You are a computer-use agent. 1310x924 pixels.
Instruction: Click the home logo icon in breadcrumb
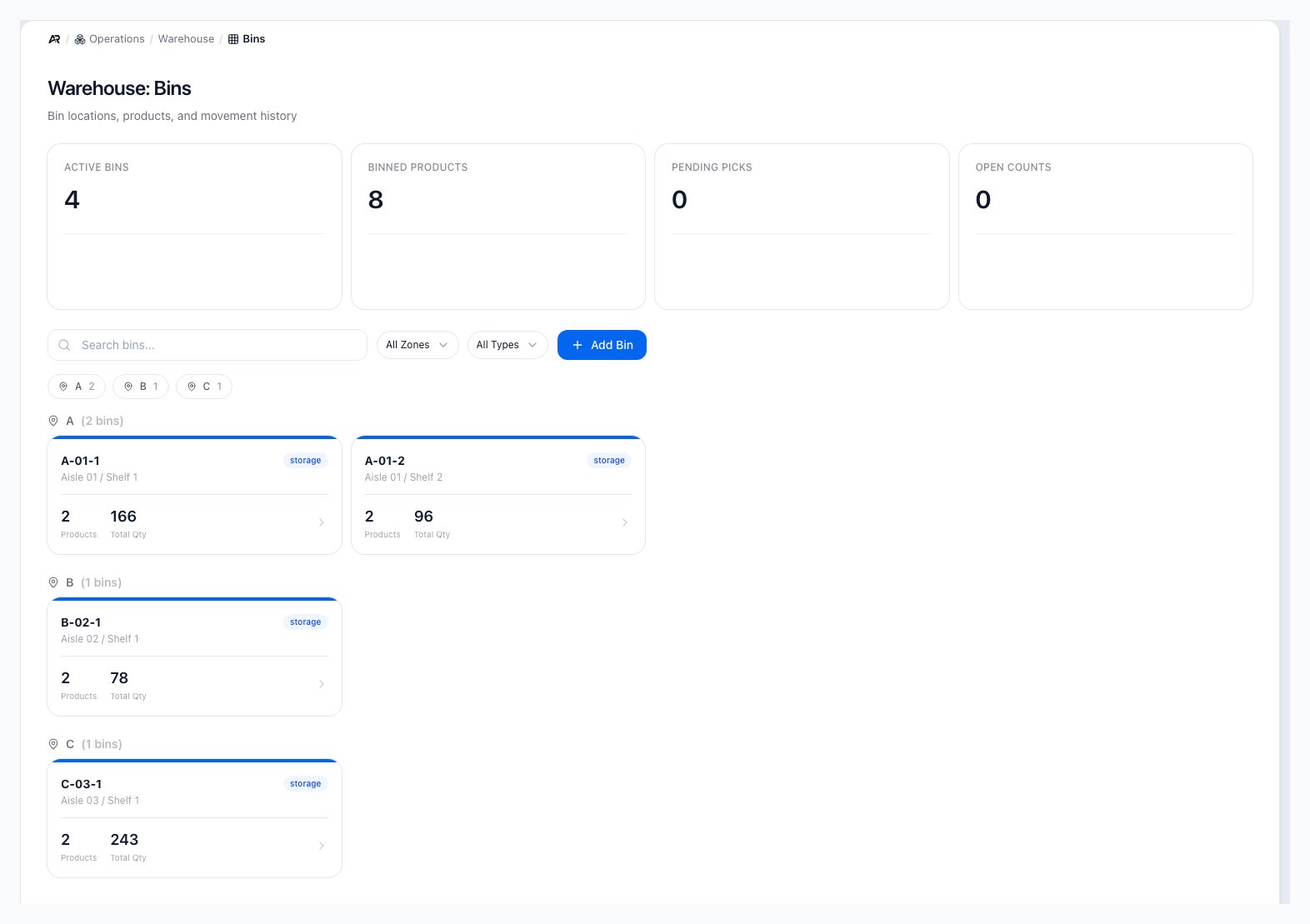54,39
